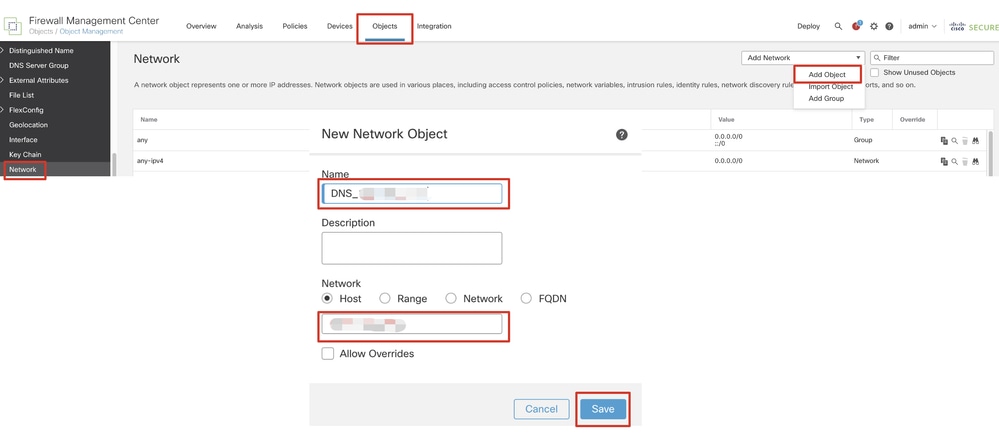Choose Import Object from dropdown menu
Screen dimensions: 999x443
pos(830,87)
